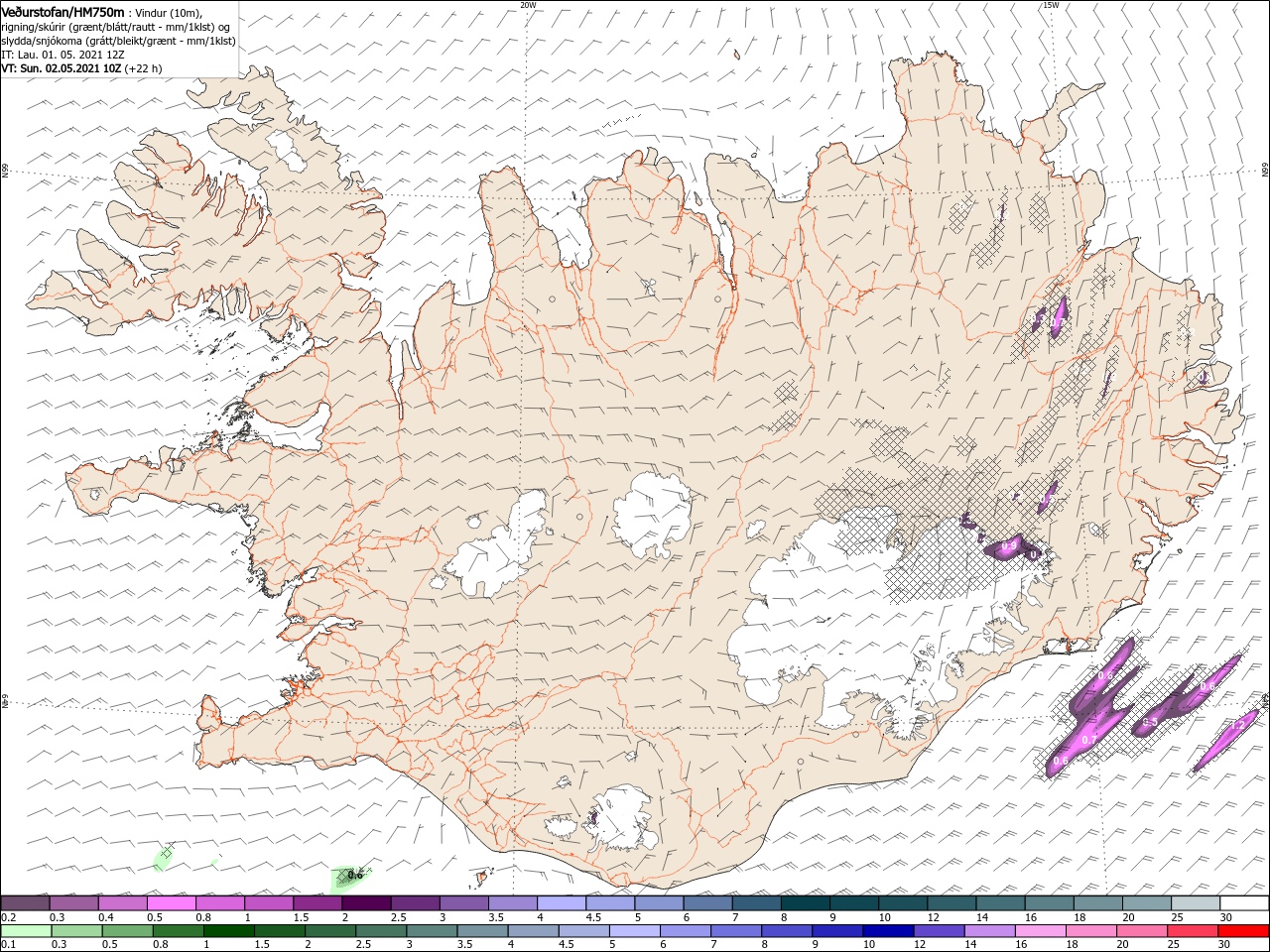Click the Veðurstofan/HM750m map title
The image size is (1270, 952).
[x=63, y=11]
